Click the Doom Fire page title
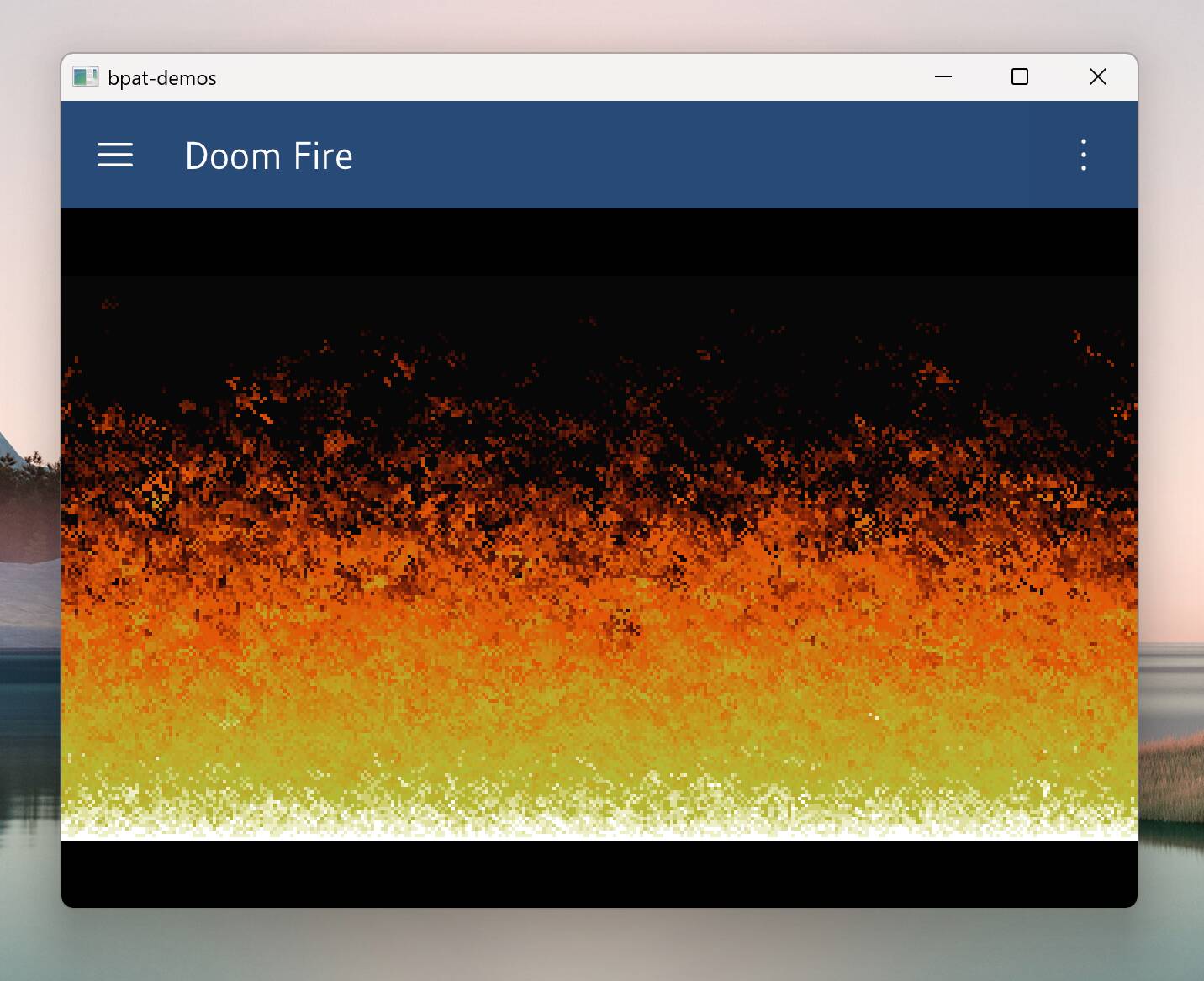Screen dimensions: 1204x981 pyautogui.click(x=269, y=156)
